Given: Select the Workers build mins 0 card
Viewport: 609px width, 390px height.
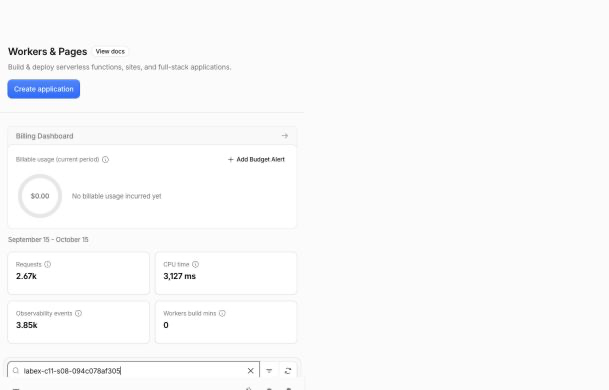Looking at the screenshot, I should pyautogui.click(x=226, y=322).
